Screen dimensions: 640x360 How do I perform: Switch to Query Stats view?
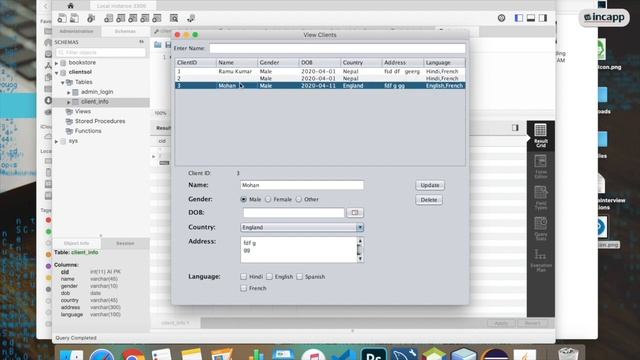[540, 229]
